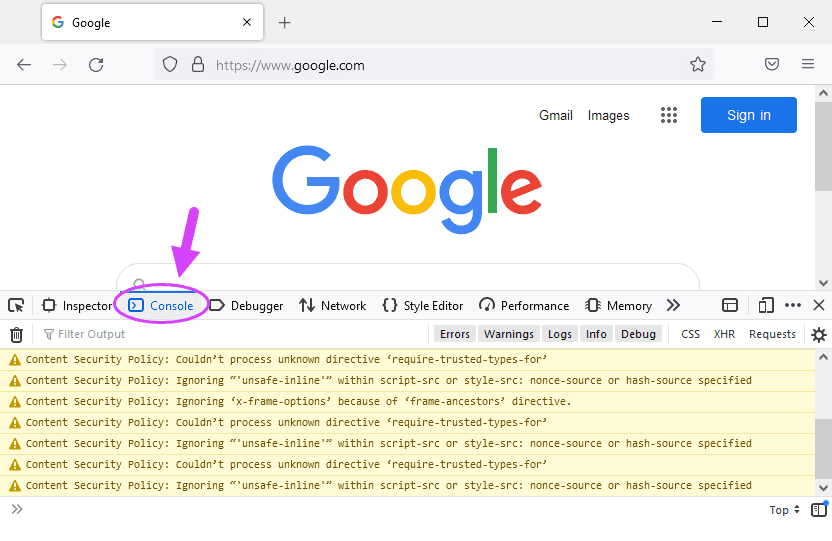Click the Sign in button

click(x=748, y=115)
